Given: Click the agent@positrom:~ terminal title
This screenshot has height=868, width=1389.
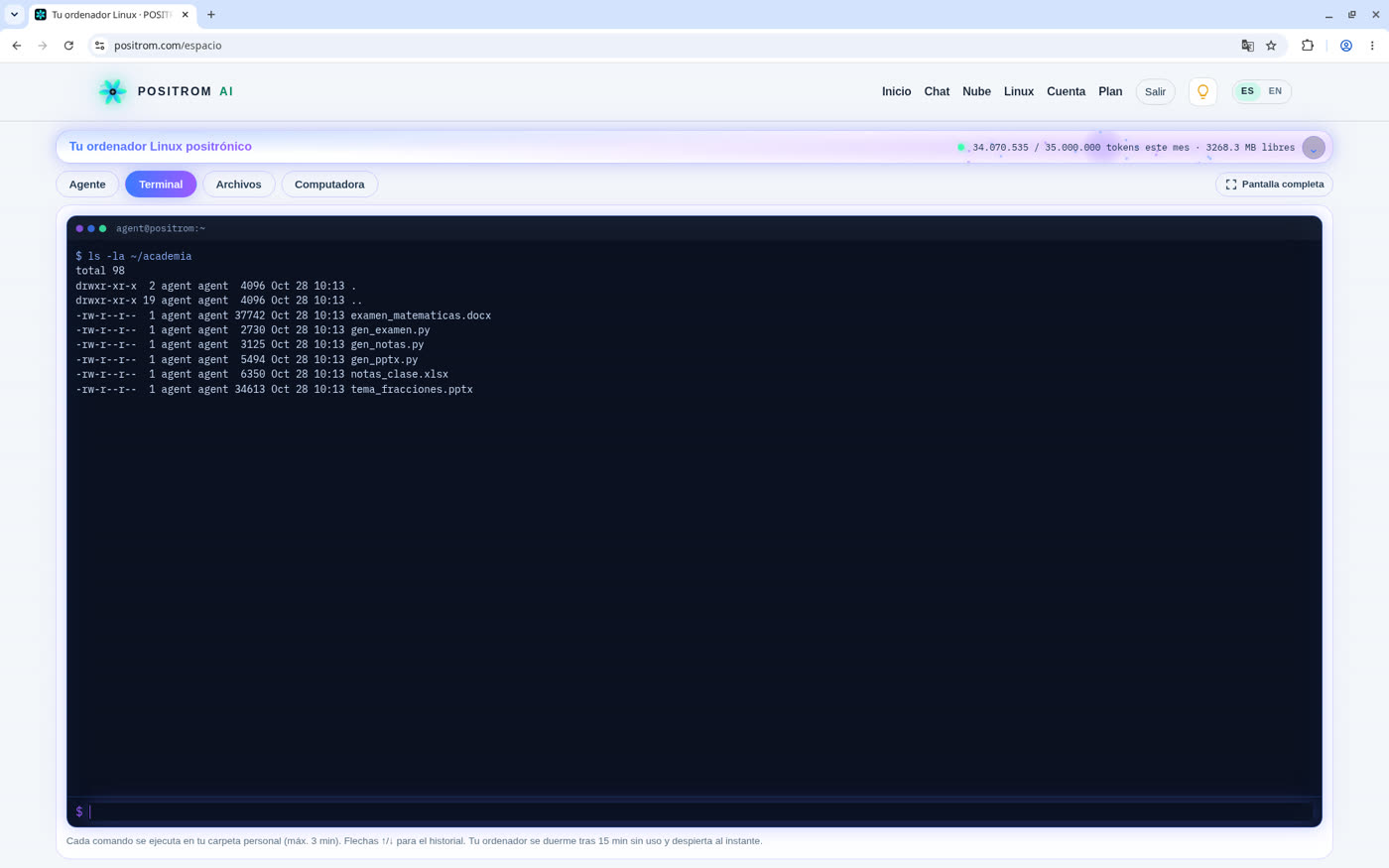Looking at the screenshot, I should [x=161, y=229].
